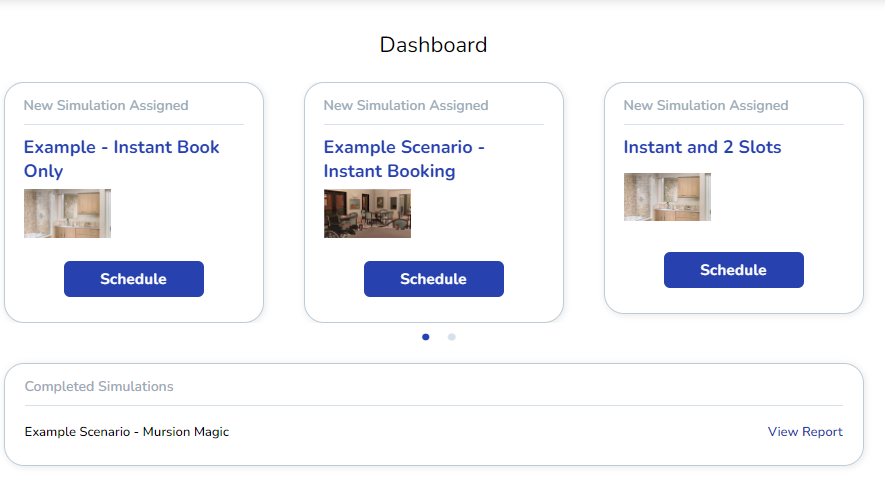Go to the first carousel page dot
This screenshot has width=885, height=482.
(426, 337)
